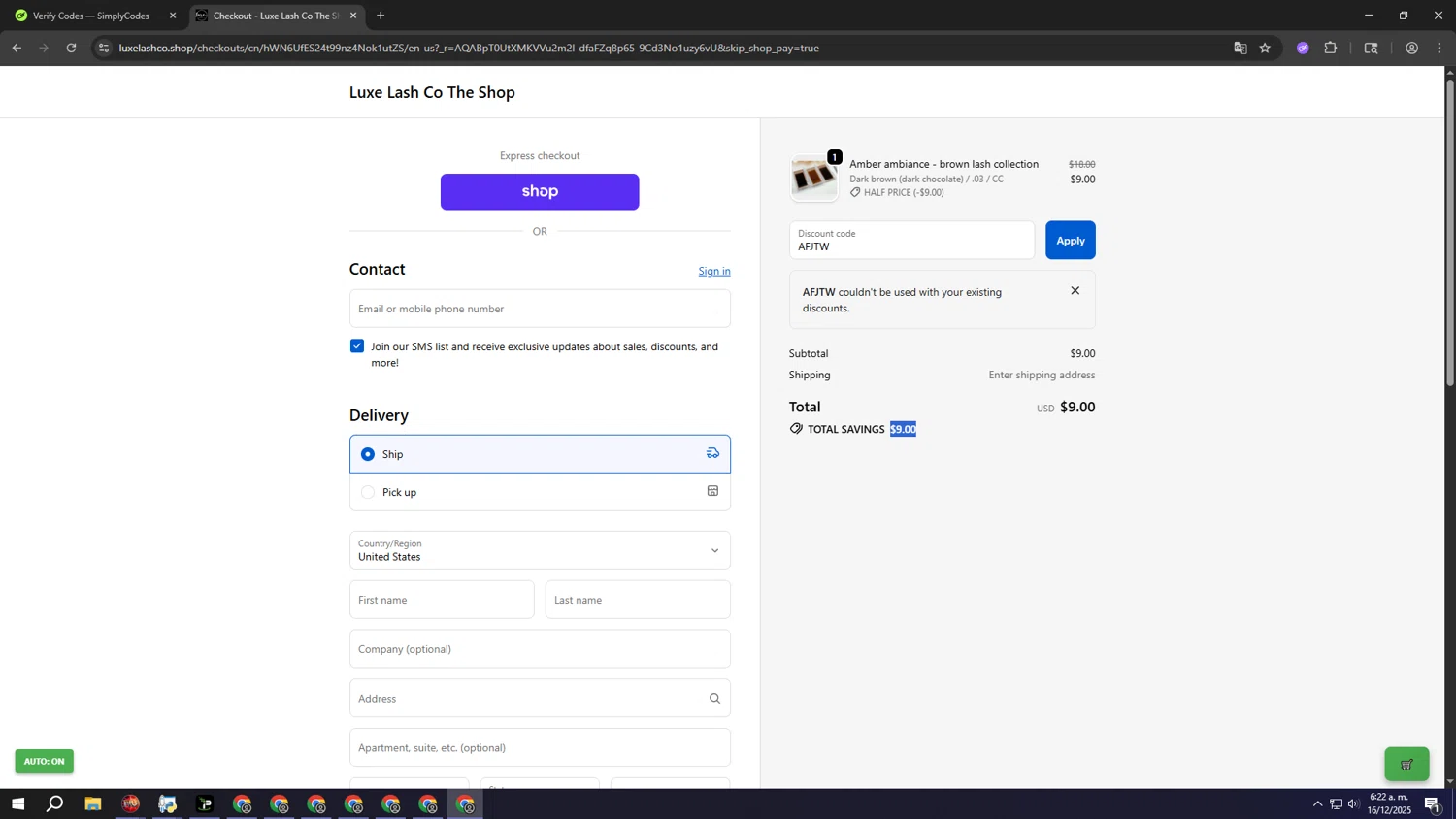
Task: Click the Amber ambiance product thumbnail
Action: 813,178
